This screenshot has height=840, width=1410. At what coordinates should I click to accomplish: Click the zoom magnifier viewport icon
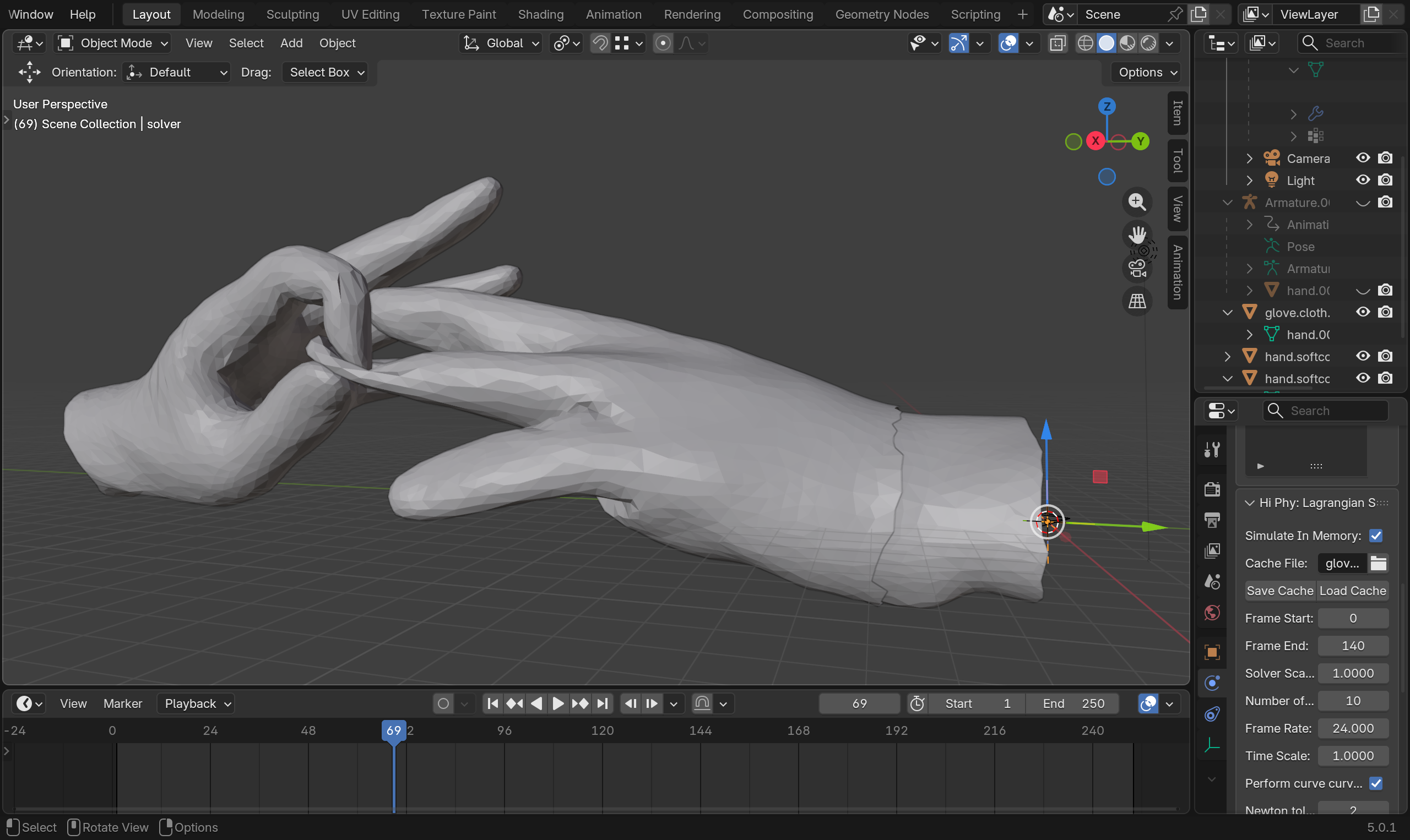pyautogui.click(x=1136, y=202)
